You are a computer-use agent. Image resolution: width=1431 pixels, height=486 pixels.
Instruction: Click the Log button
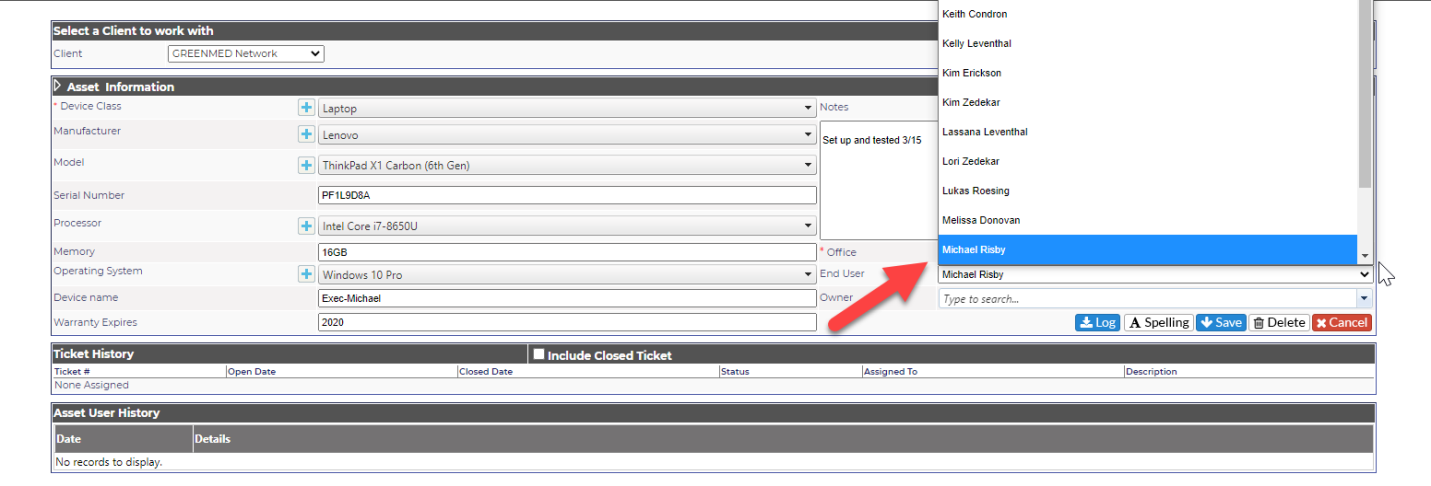point(1097,323)
